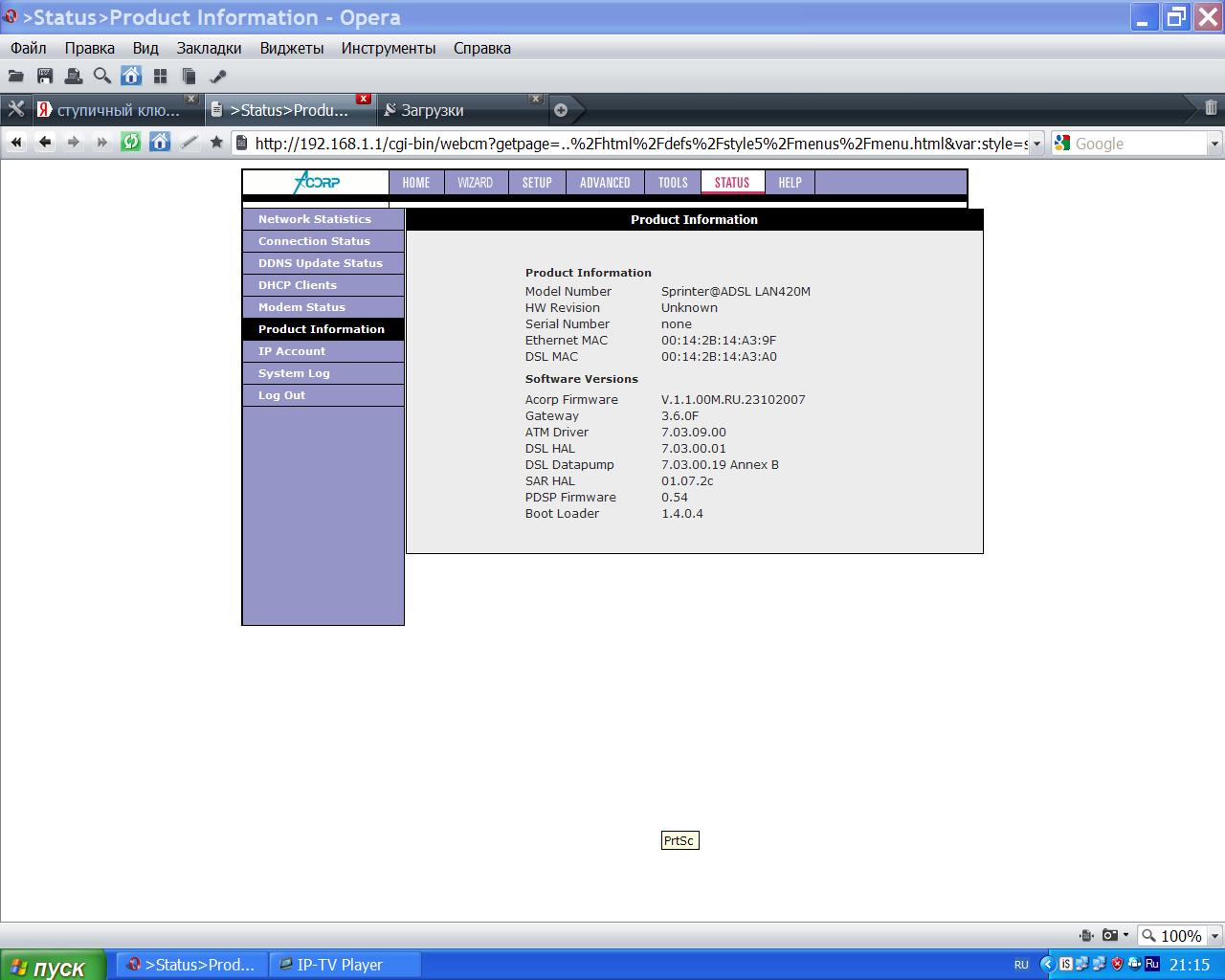Click the red shield security tray icon
The image size is (1225, 980).
pos(1116,965)
